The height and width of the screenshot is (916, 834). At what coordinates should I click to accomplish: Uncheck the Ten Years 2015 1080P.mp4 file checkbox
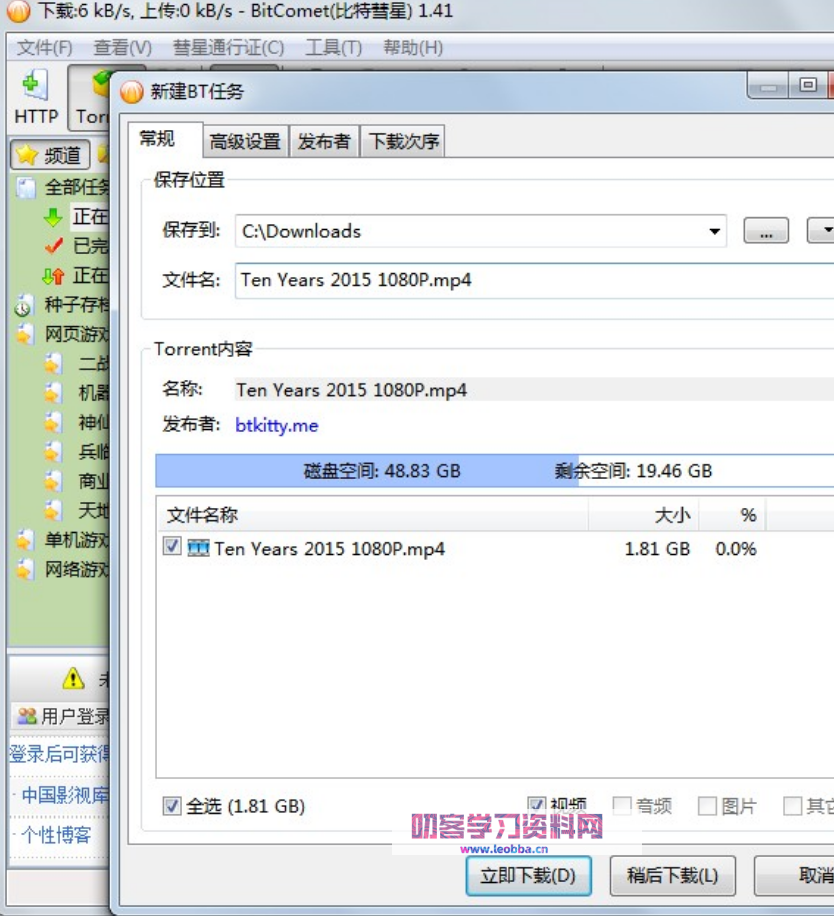pyautogui.click(x=172, y=547)
